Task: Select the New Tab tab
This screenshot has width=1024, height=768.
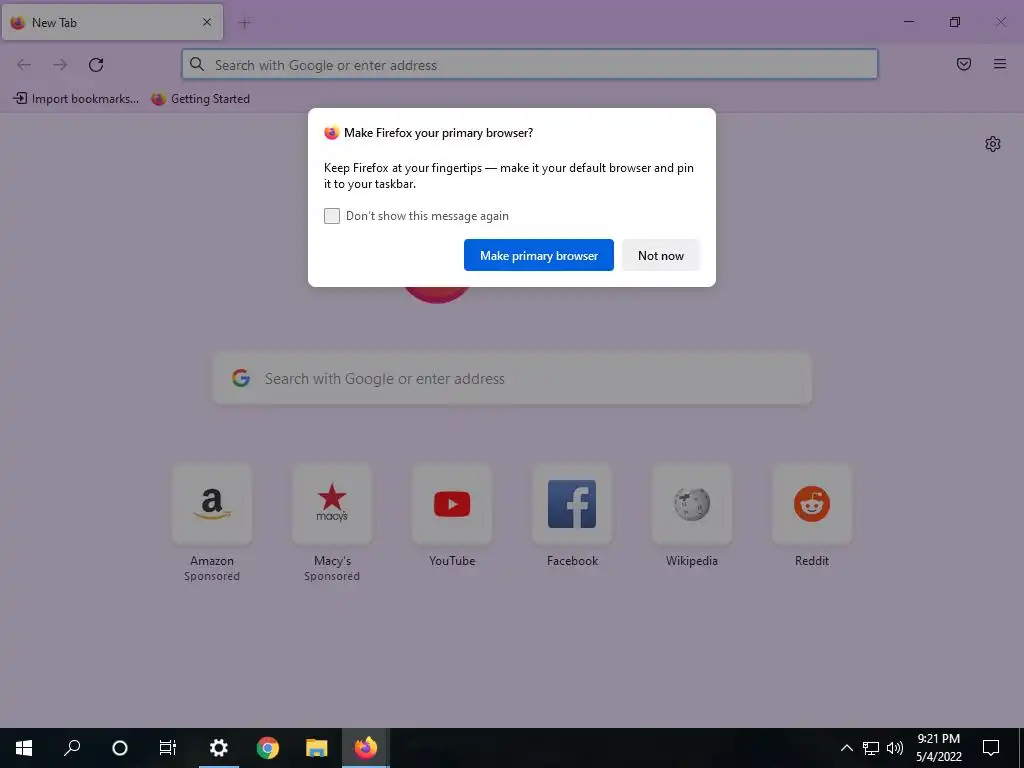Action: click(112, 22)
